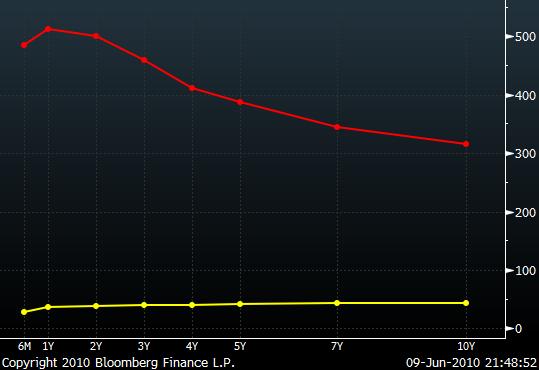Click the yellow data point at 5Y
The height and width of the screenshot is (370, 539).
pos(240,304)
